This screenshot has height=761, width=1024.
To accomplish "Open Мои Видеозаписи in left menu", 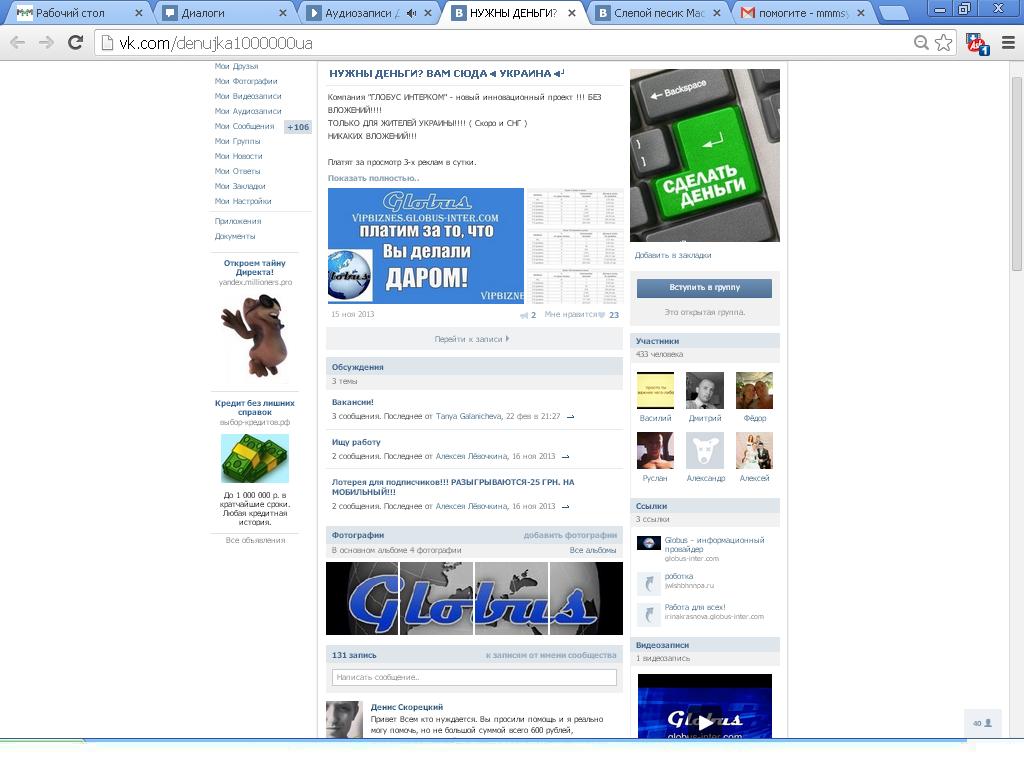I will point(248,96).
